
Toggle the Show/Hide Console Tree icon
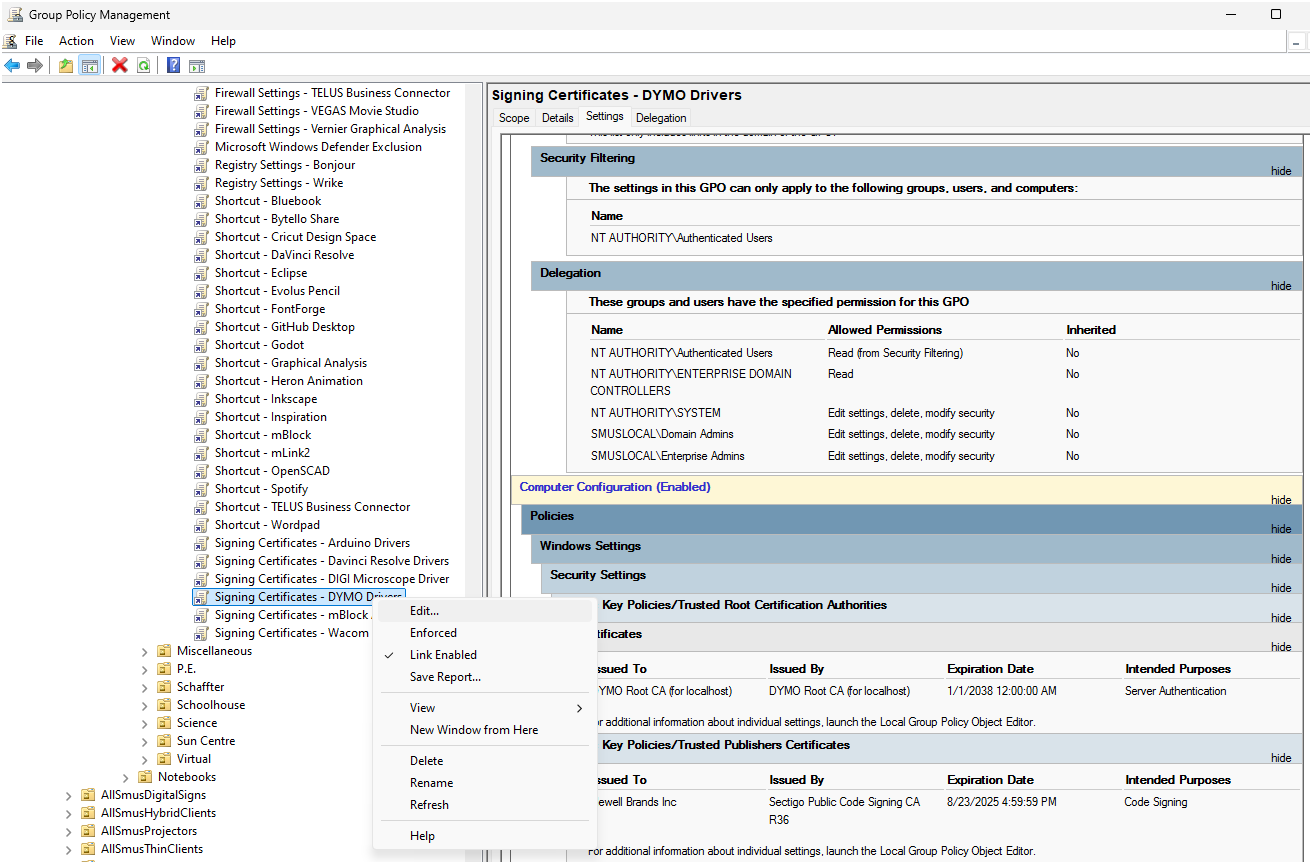(x=89, y=66)
